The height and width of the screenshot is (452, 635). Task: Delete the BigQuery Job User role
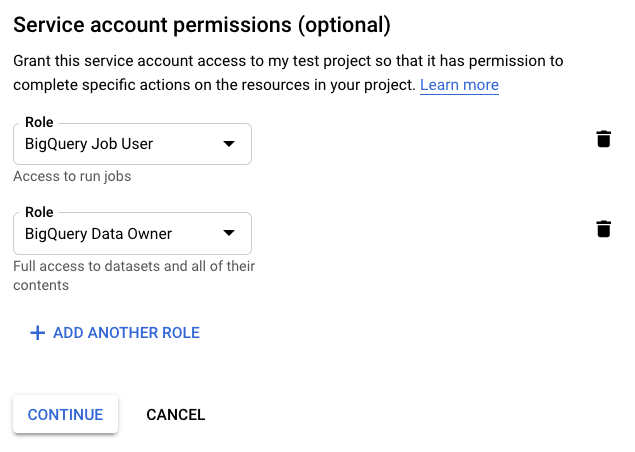pyautogui.click(x=603, y=139)
